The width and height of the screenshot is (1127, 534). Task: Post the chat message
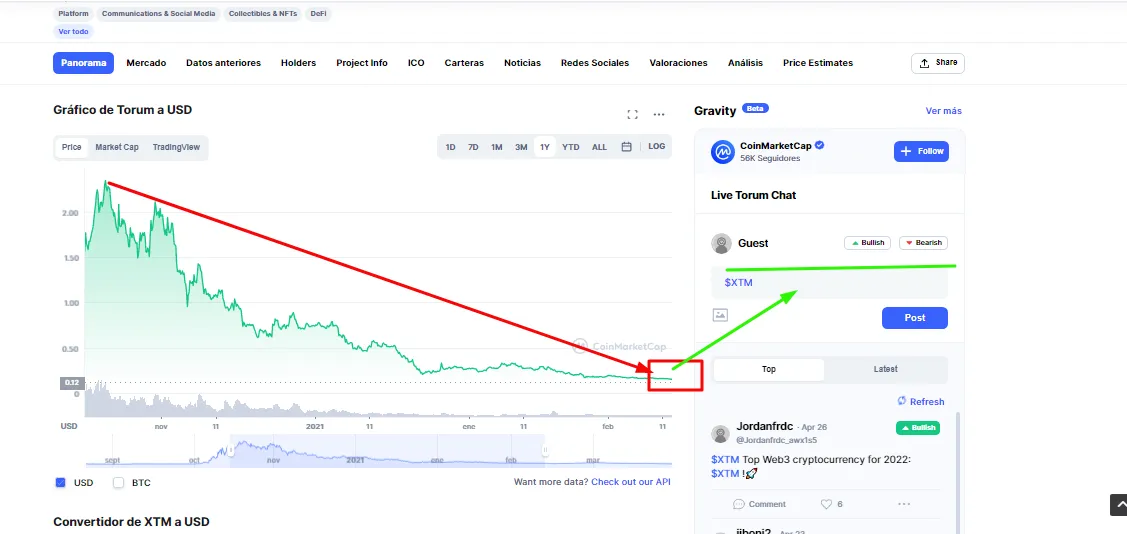(915, 318)
